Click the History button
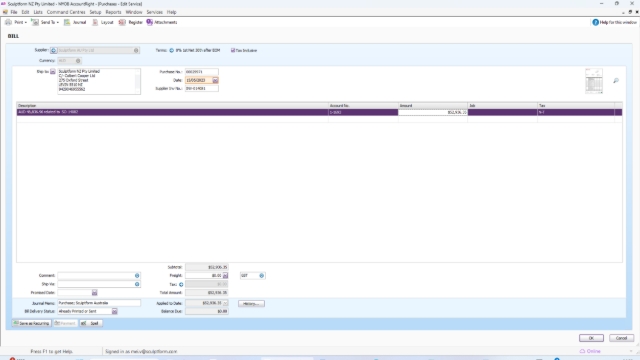 [x=251, y=304]
